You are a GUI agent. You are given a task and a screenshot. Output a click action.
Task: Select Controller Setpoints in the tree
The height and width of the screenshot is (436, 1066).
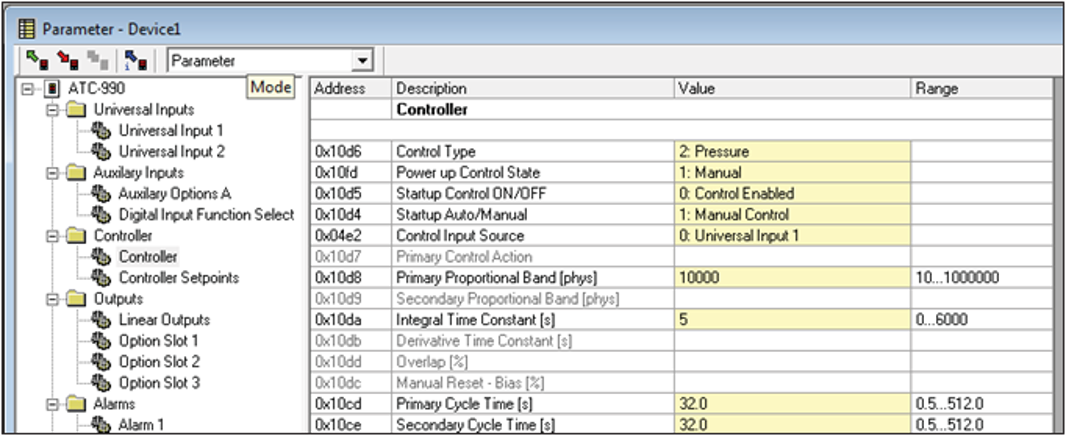[x=179, y=278]
